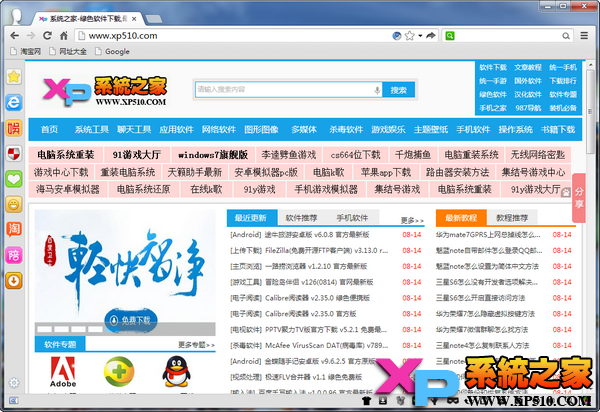Open the FileZilla v3.13.0 download entry

(309, 251)
